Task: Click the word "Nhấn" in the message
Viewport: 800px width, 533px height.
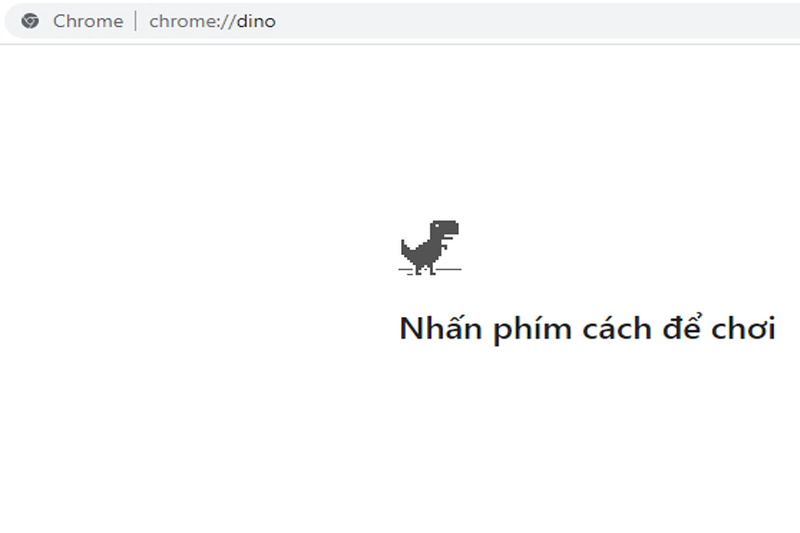Action: tap(441, 328)
